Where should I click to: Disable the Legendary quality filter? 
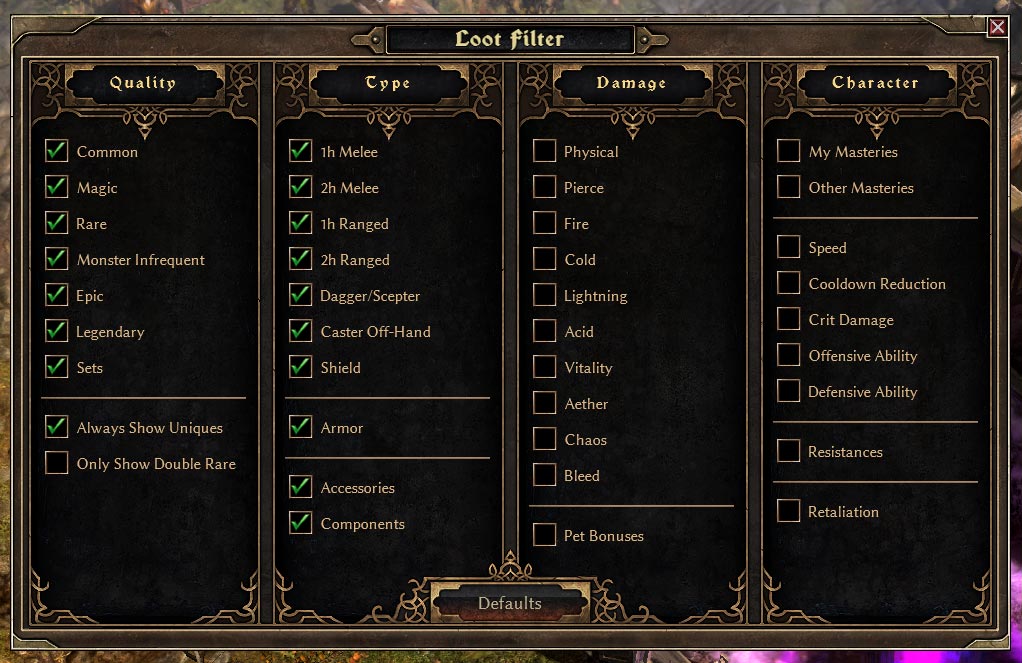tap(57, 331)
